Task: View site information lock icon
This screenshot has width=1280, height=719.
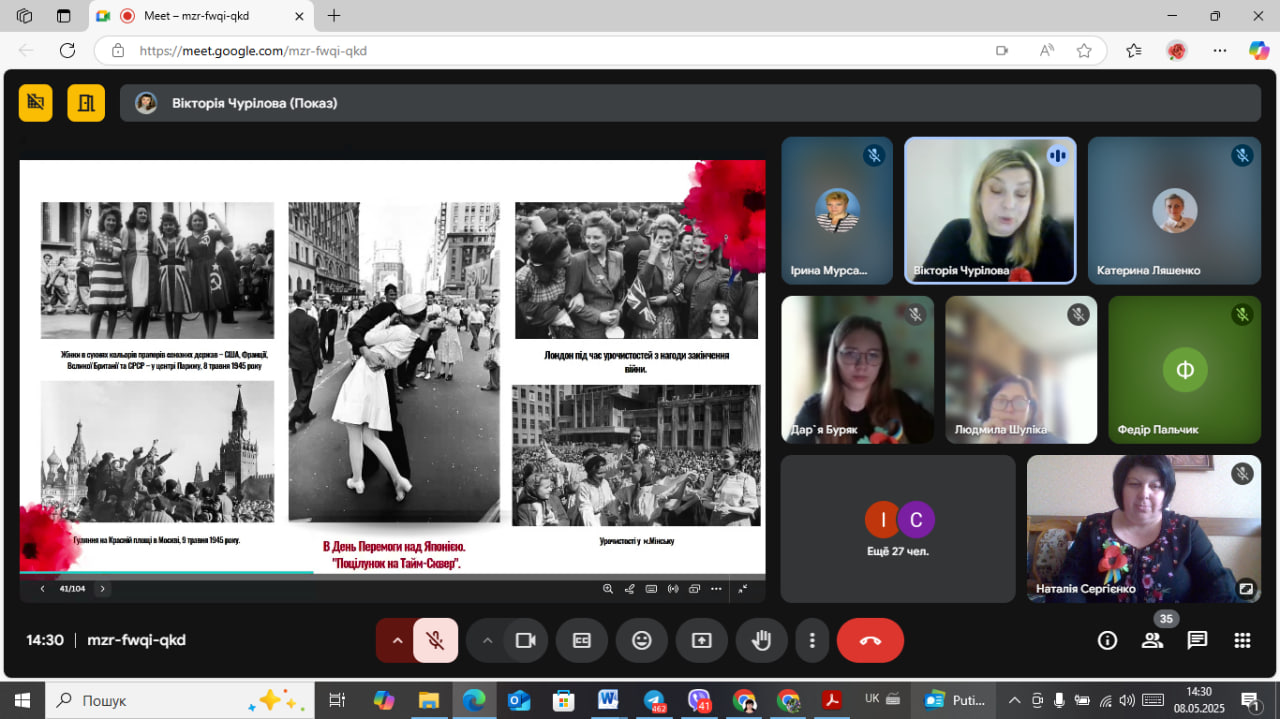Action: click(118, 50)
